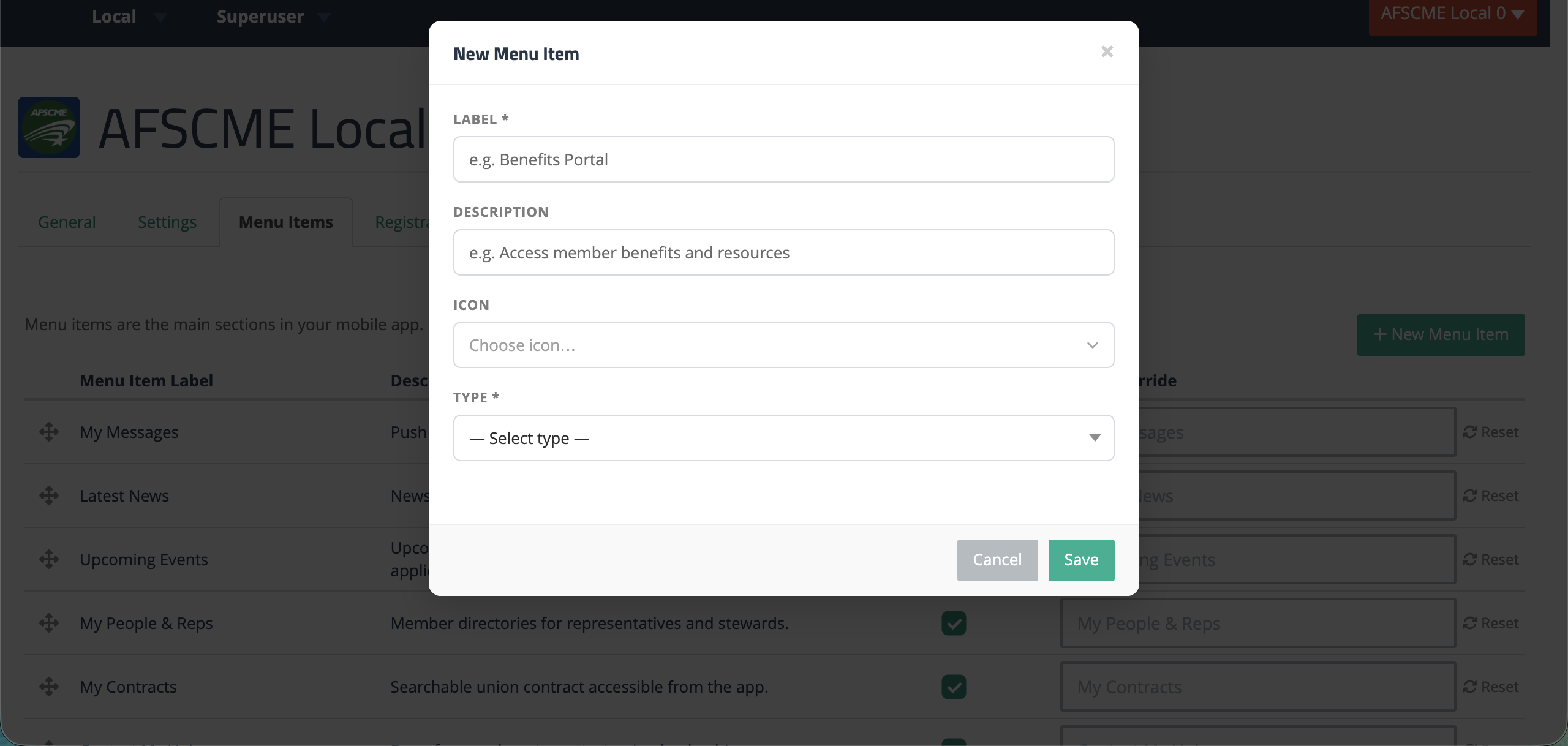
Task: Toggle the My Contracts enabled checkbox
Action: pos(954,687)
